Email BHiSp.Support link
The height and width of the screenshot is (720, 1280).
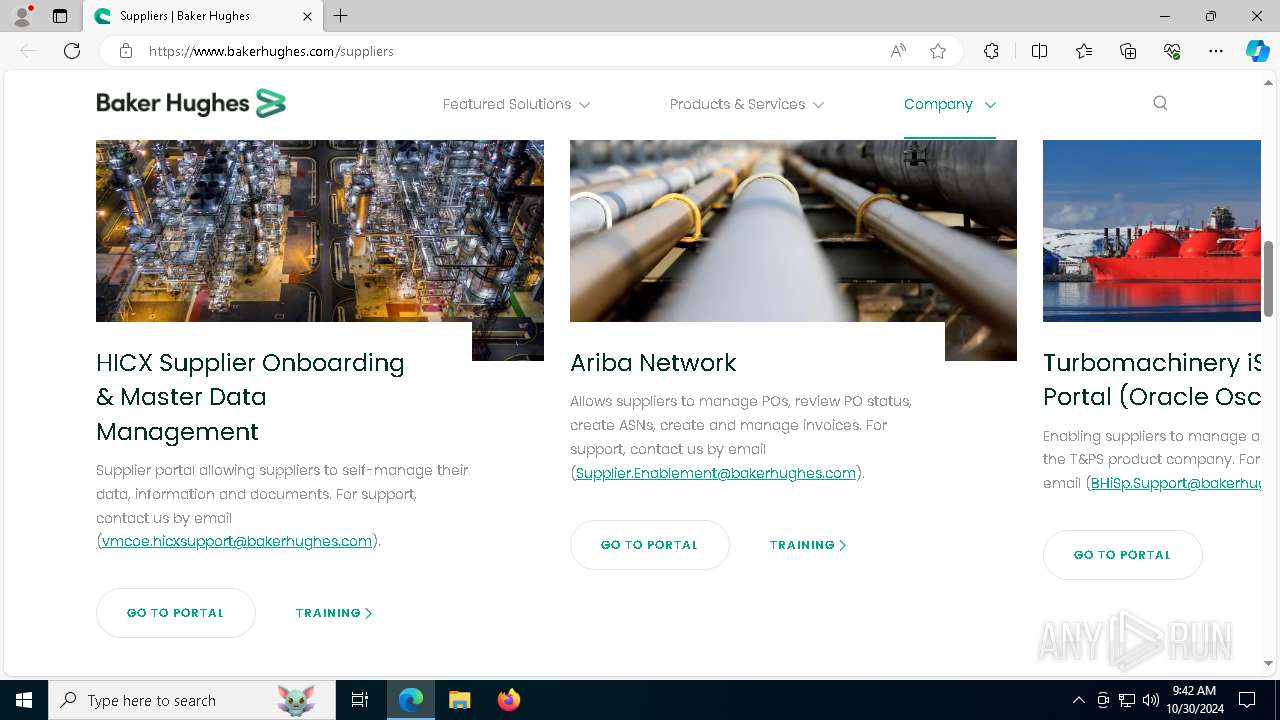(1175, 483)
